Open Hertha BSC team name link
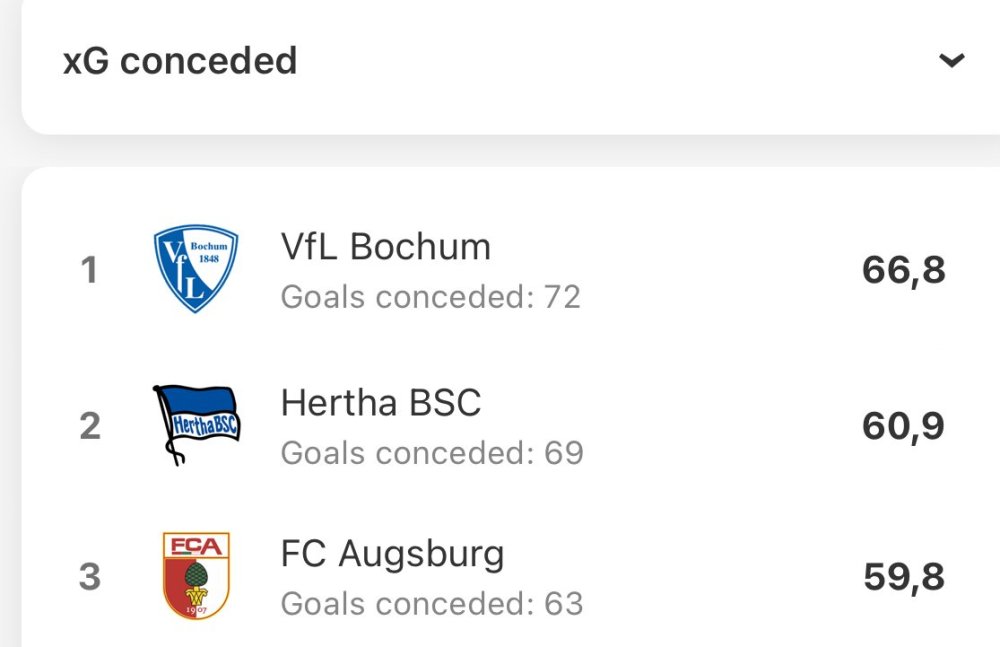Screen dimensions: 1000x647 [381, 403]
